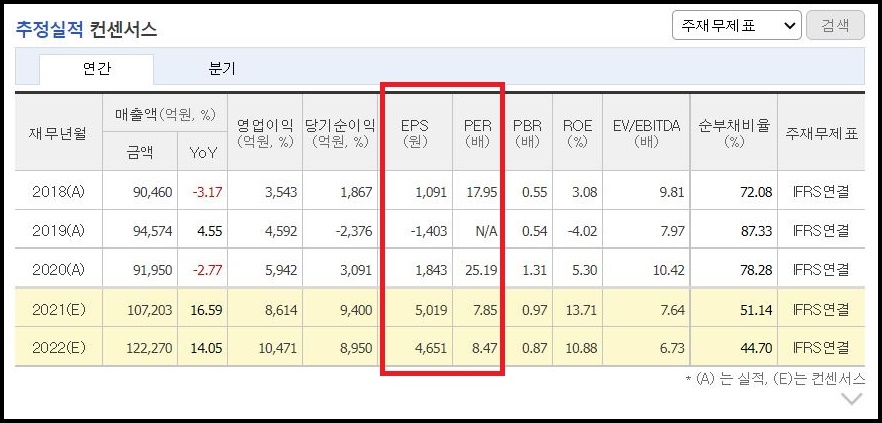The height and width of the screenshot is (423, 882).
Task: Select the 2020(A) row label
Action: (x=58, y=270)
